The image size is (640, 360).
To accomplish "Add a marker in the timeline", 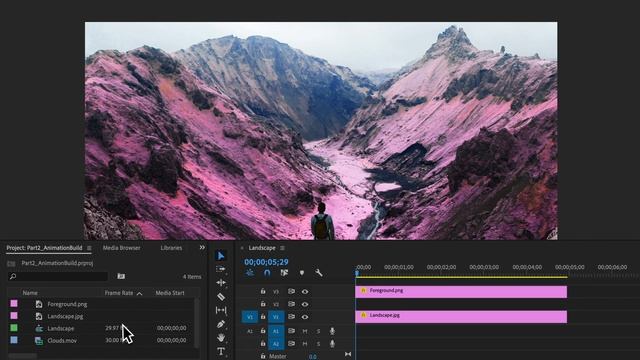I will click(x=302, y=273).
